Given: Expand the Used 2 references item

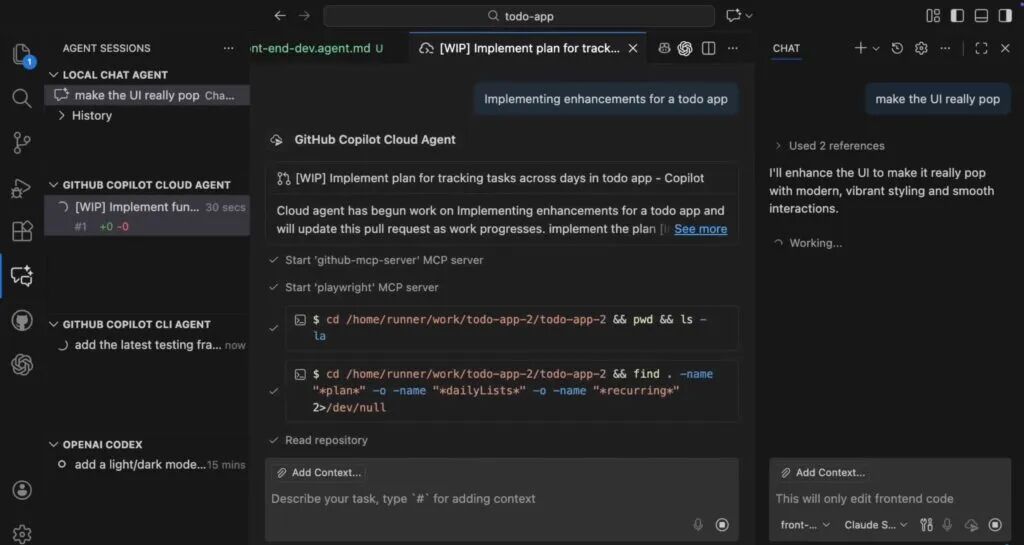Looking at the screenshot, I should [x=829, y=146].
